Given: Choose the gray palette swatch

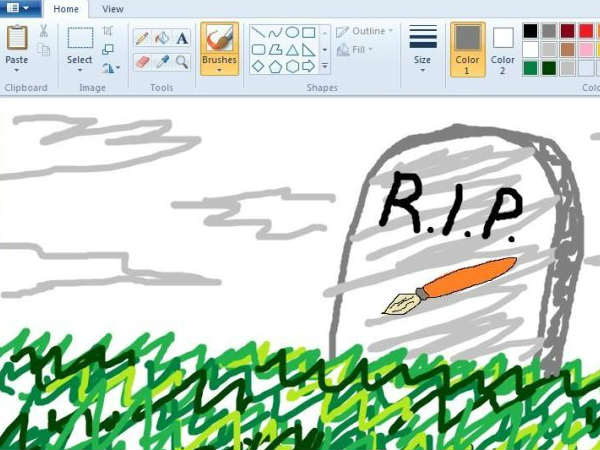Looking at the screenshot, I should tap(549, 31).
